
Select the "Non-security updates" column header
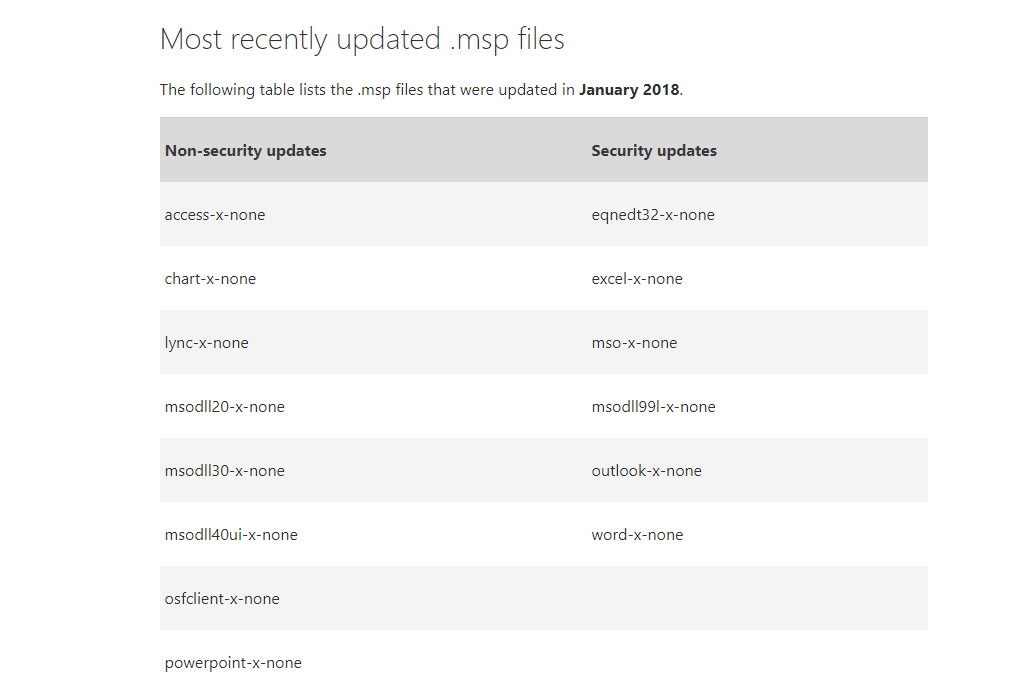click(246, 151)
